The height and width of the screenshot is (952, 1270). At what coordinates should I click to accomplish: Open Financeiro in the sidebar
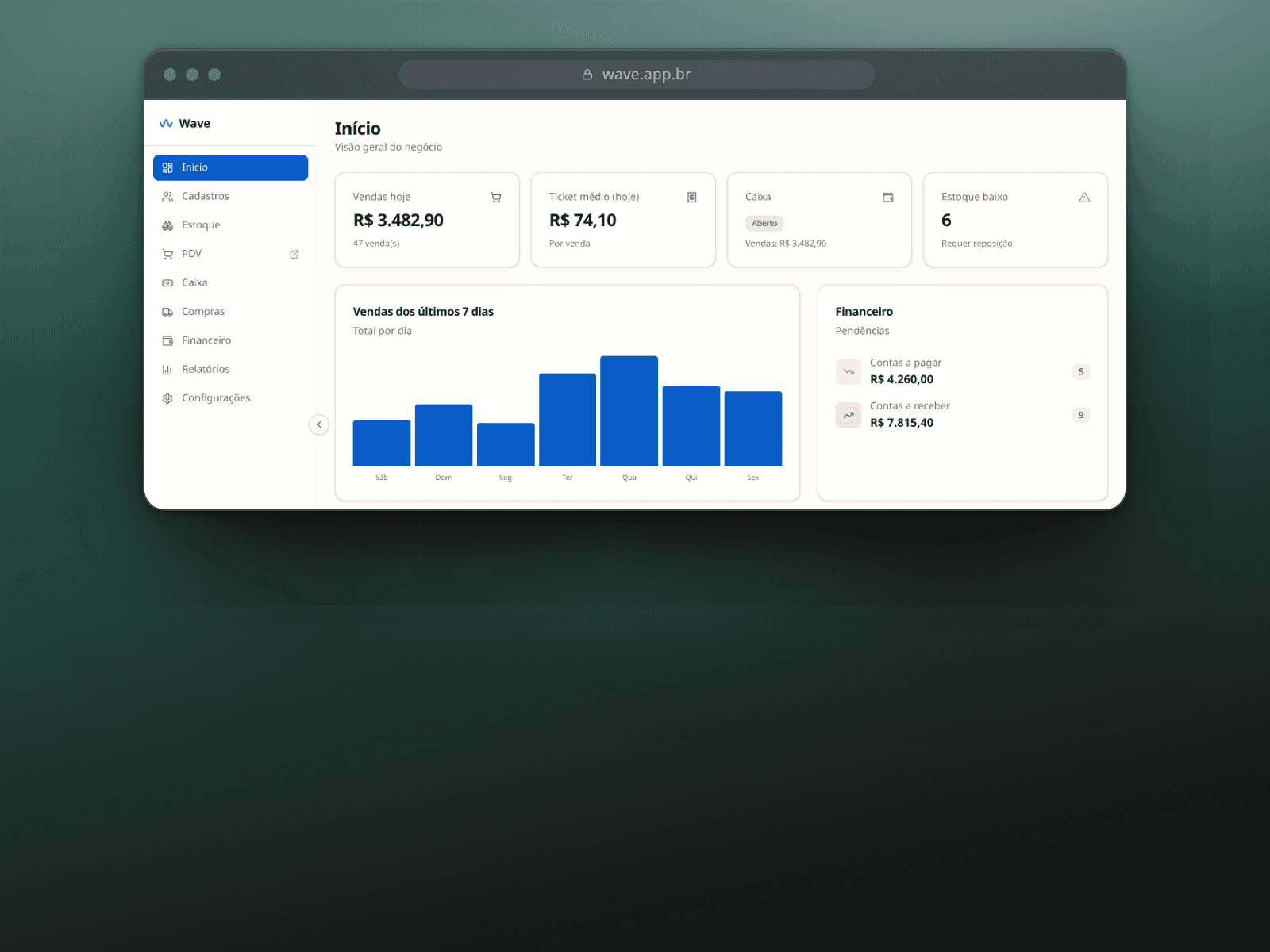click(x=230, y=340)
